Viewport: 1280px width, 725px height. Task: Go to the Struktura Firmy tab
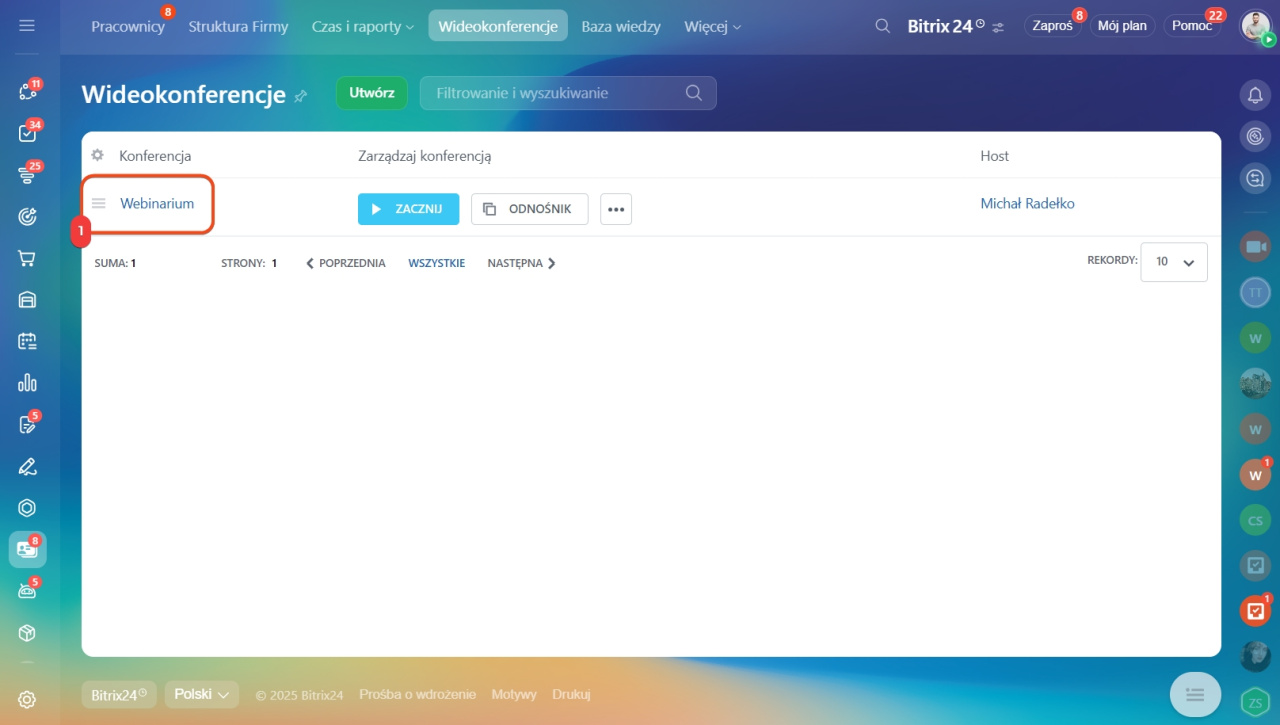pos(238,26)
